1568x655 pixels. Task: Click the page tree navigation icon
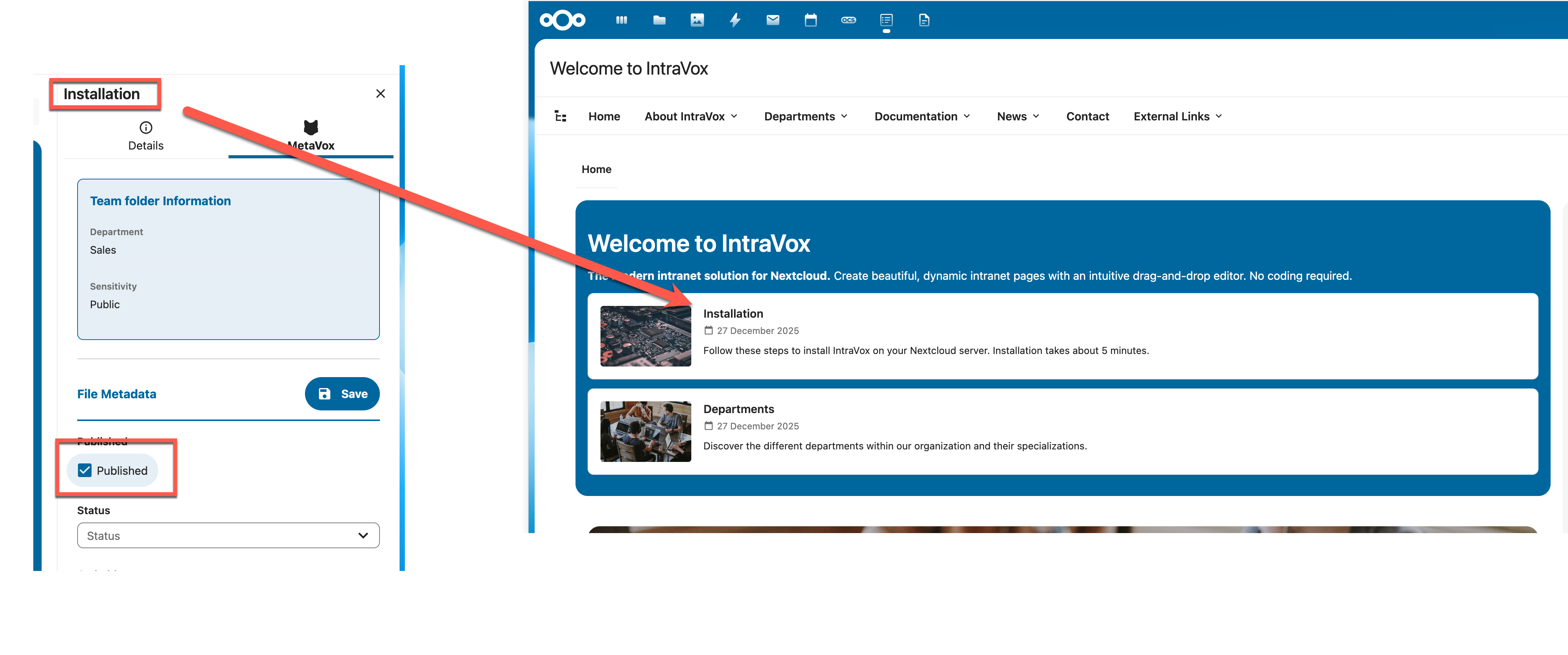pos(561,116)
